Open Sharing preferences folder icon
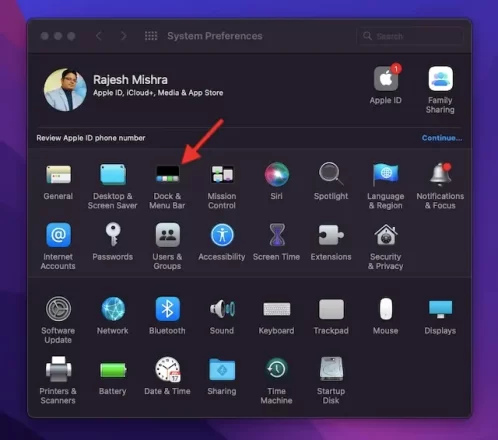This screenshot has width=498, height=440. (222, 370)
